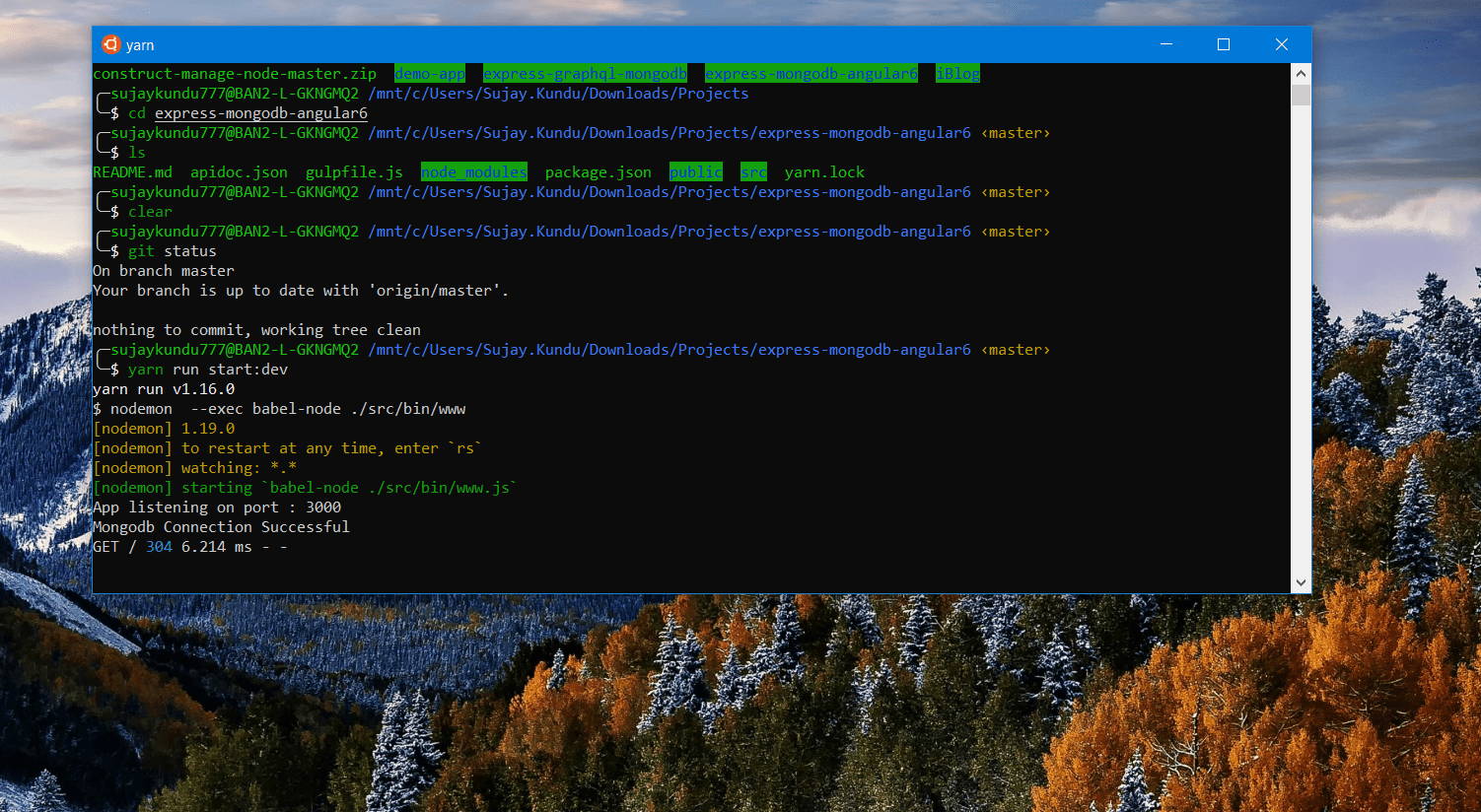
Task: Click the scrollbar down arrow
Action: (x=1300, y=581)
